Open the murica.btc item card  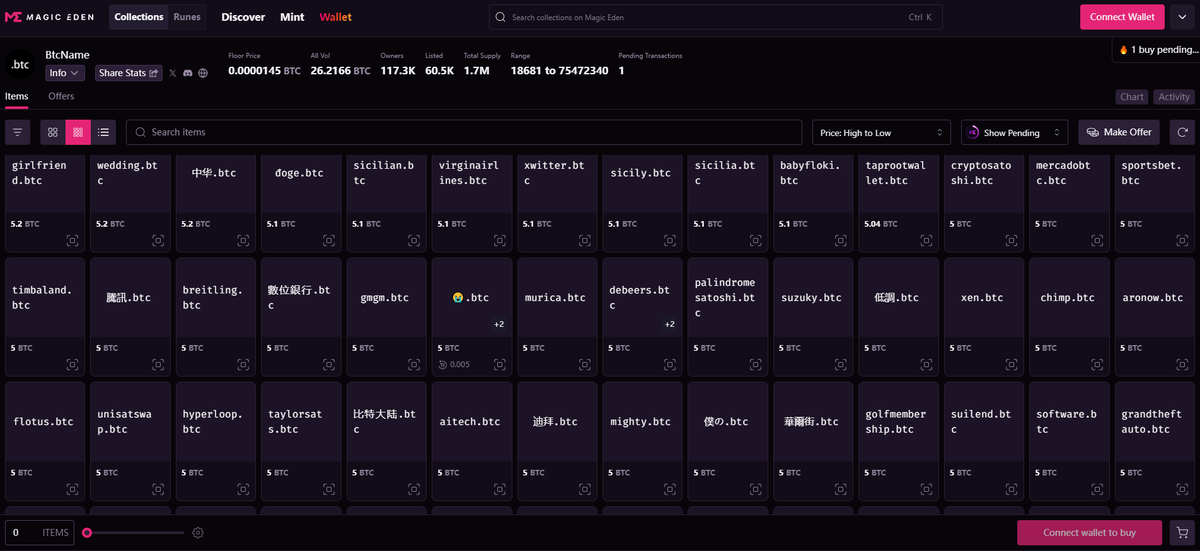click(x=557, y=318)
